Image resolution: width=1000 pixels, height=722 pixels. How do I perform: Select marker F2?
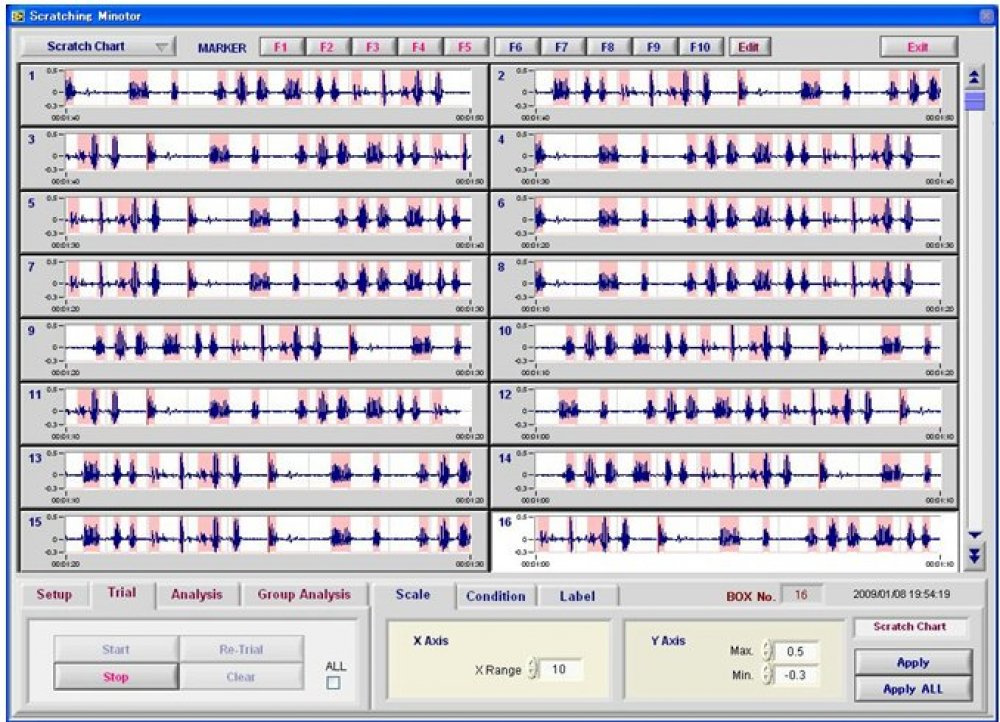click(327, 47)
